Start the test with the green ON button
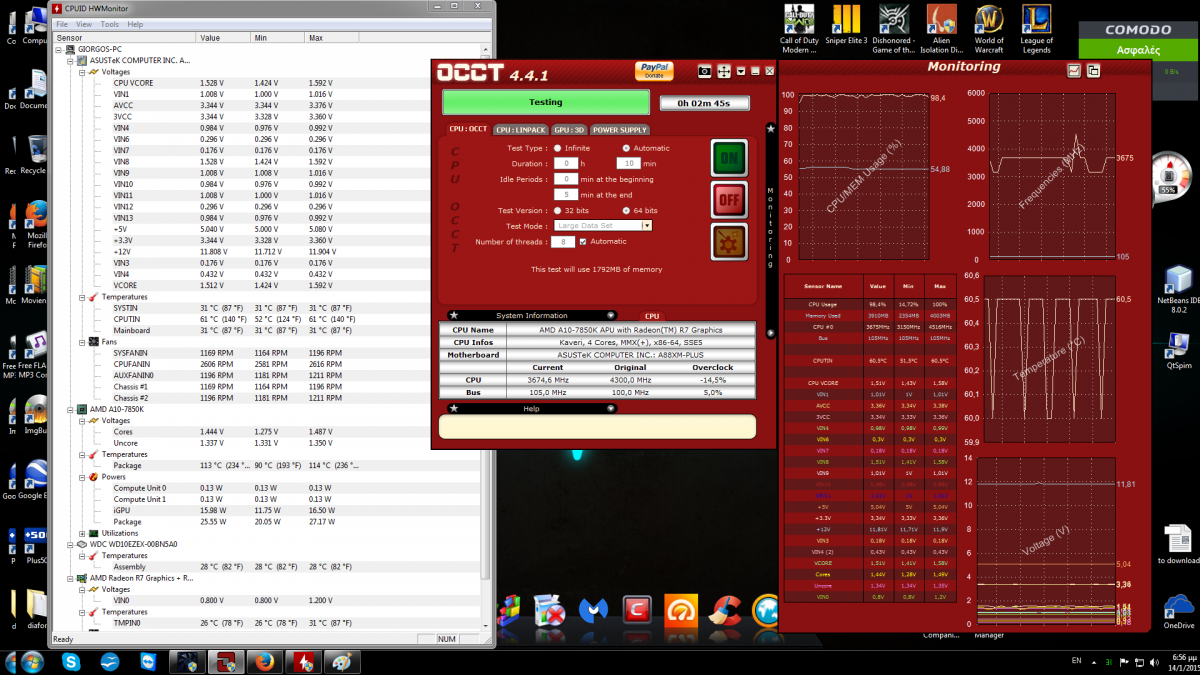 [x=729, y=158]
